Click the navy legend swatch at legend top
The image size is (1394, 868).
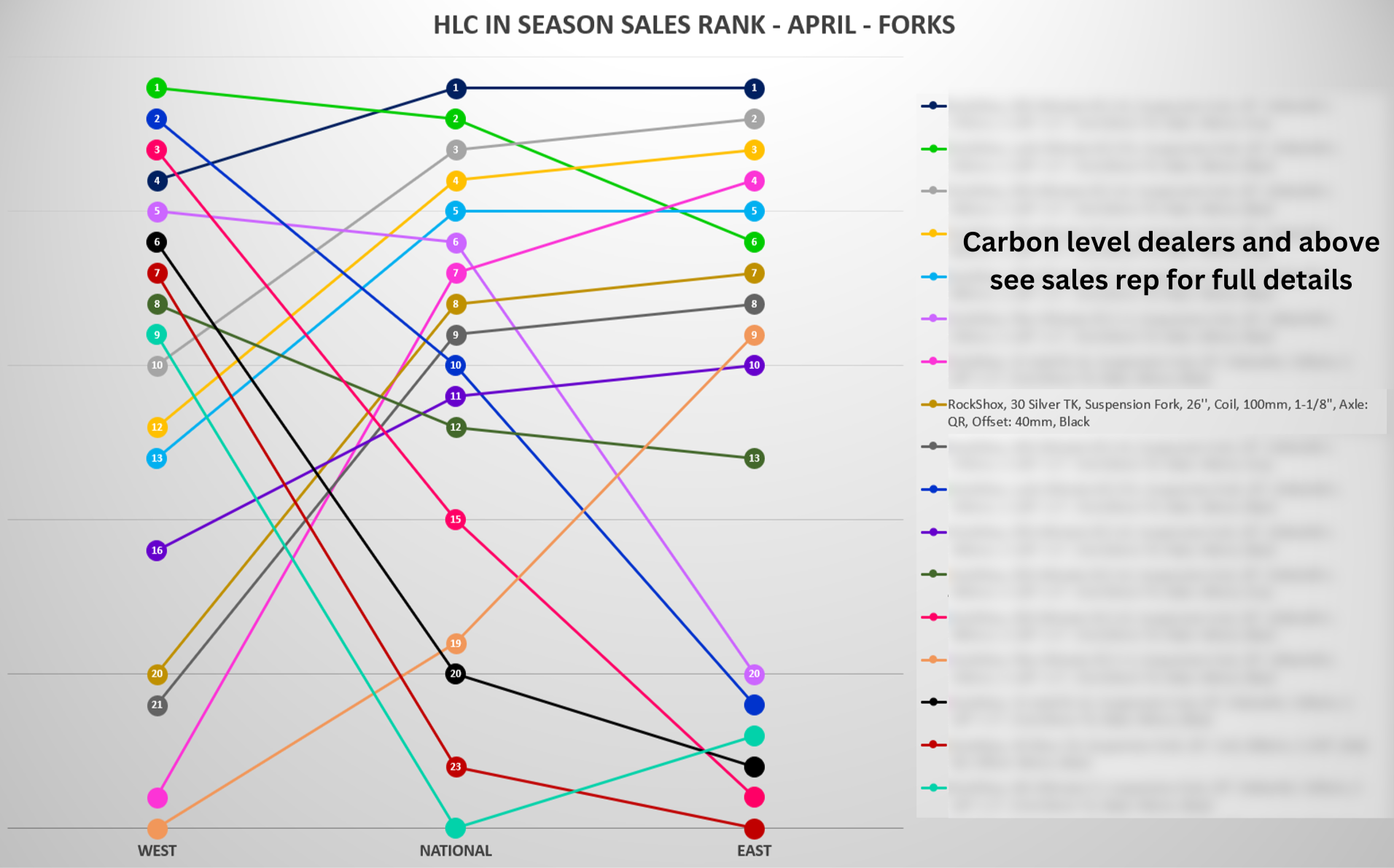(933, 106)
